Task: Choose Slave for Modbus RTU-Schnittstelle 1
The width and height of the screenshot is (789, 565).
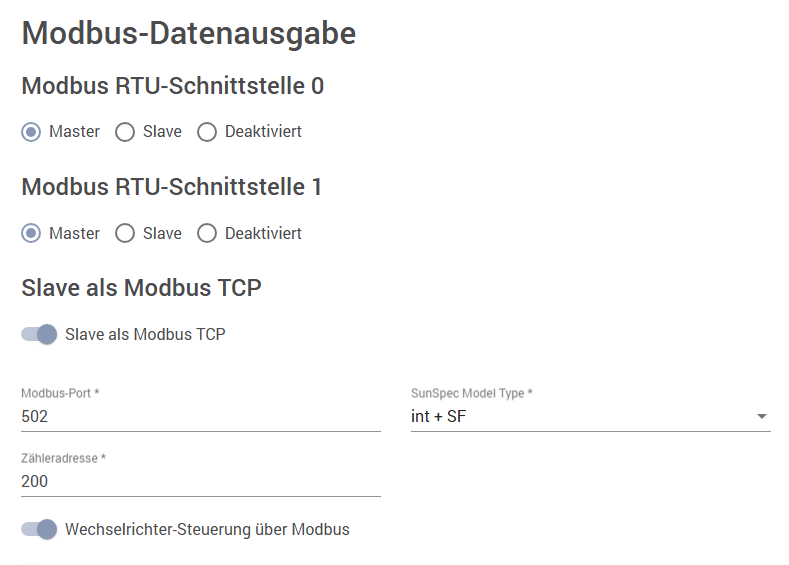Action: 125,233
